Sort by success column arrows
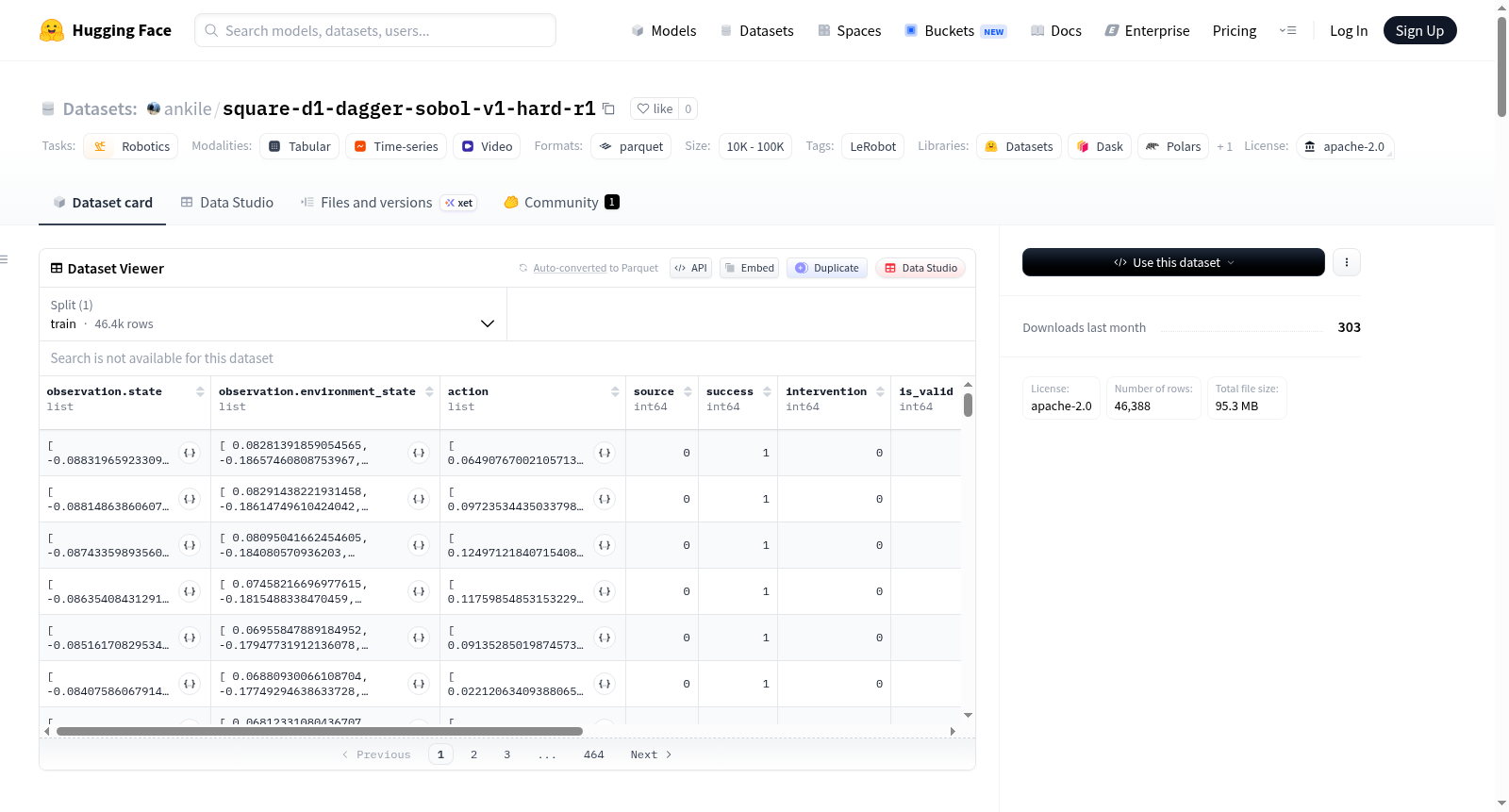The width and height of the screenshot is (1509, 812). tap(767, 391)
